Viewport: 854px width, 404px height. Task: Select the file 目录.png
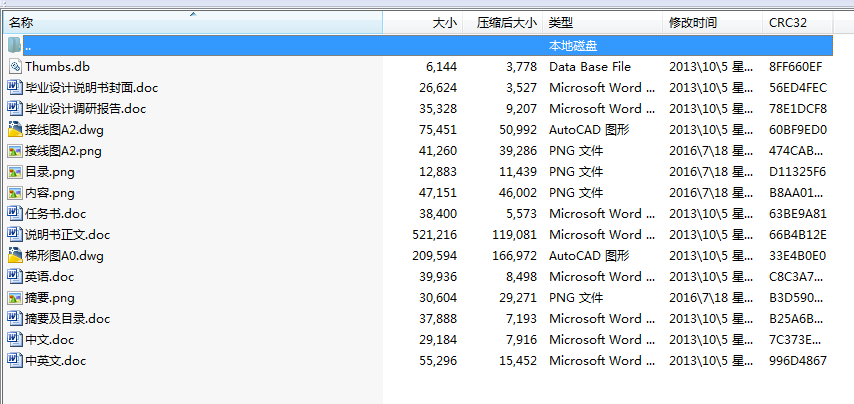(50, 172)
